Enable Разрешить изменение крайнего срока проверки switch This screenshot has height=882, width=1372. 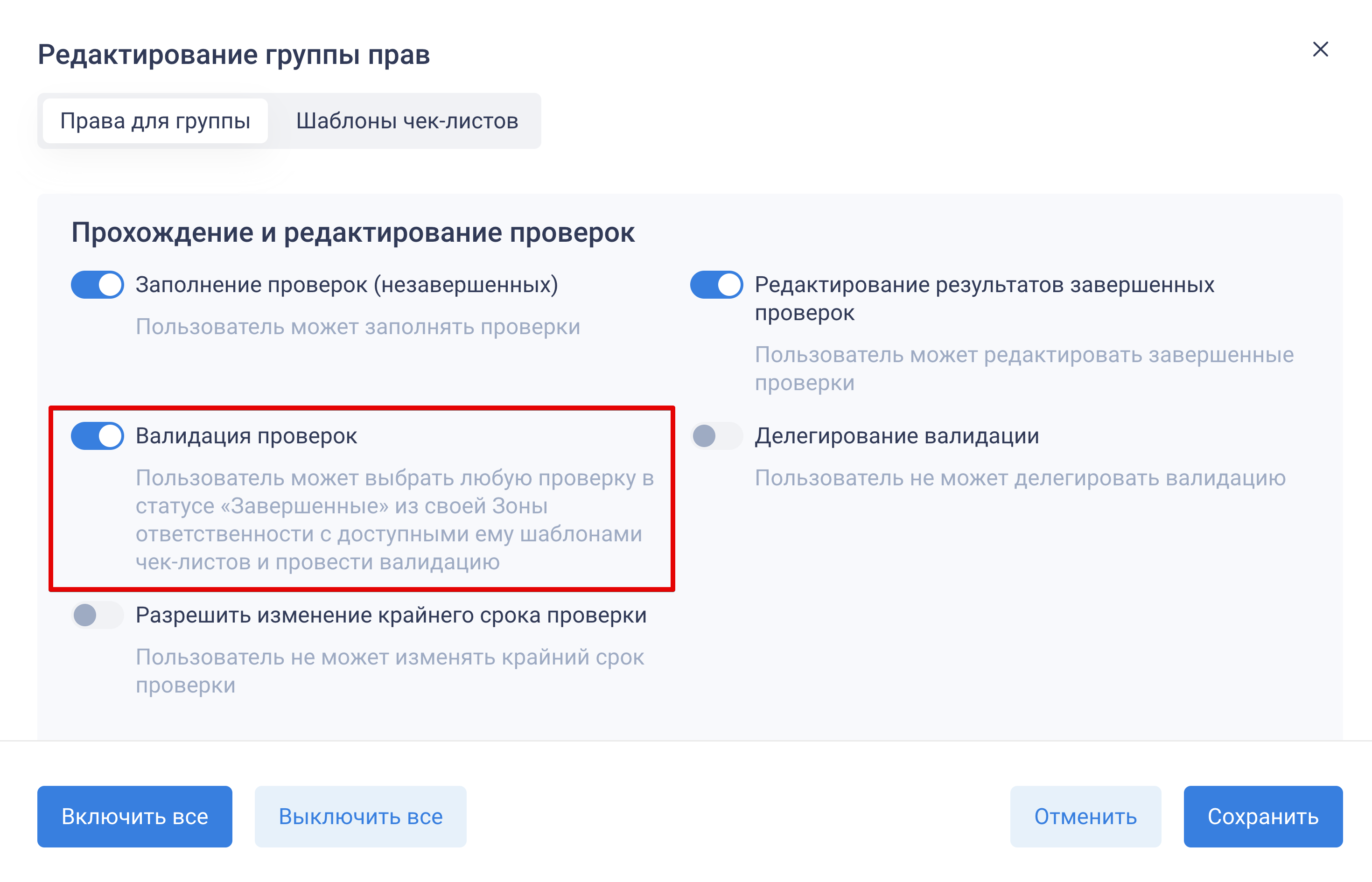(98, 615)
